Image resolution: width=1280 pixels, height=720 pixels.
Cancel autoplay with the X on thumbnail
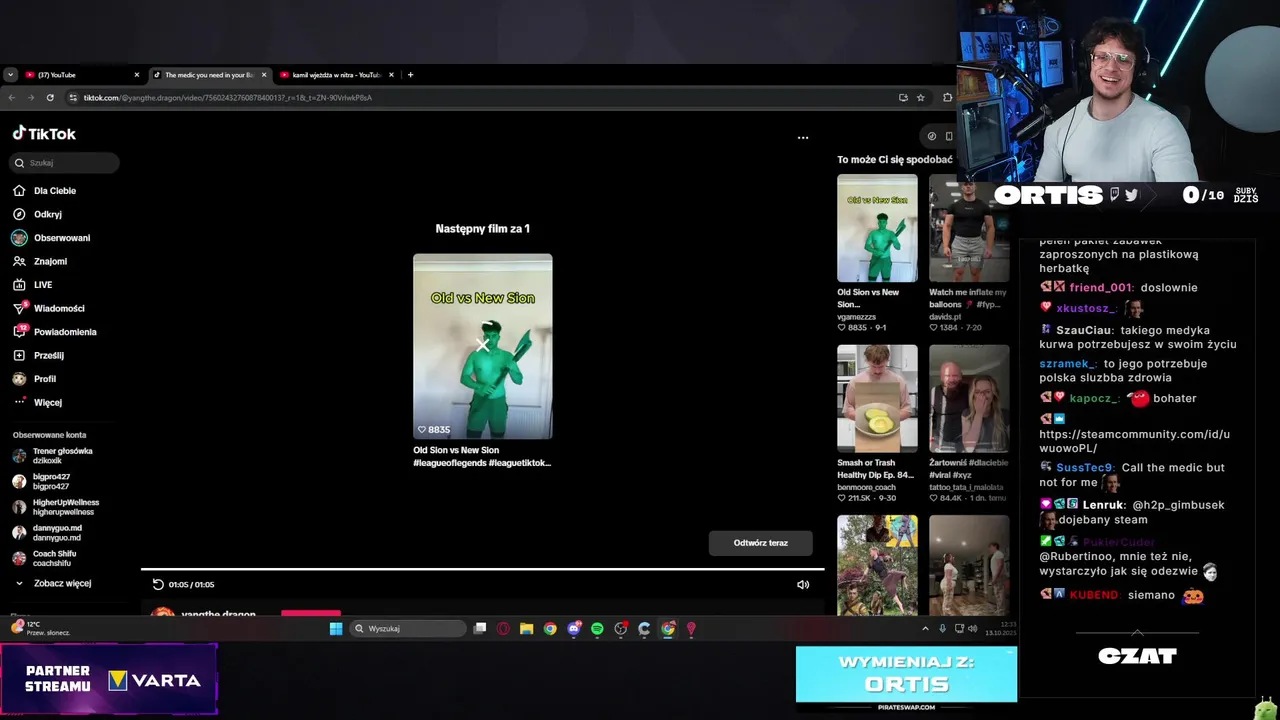(483, 346)
